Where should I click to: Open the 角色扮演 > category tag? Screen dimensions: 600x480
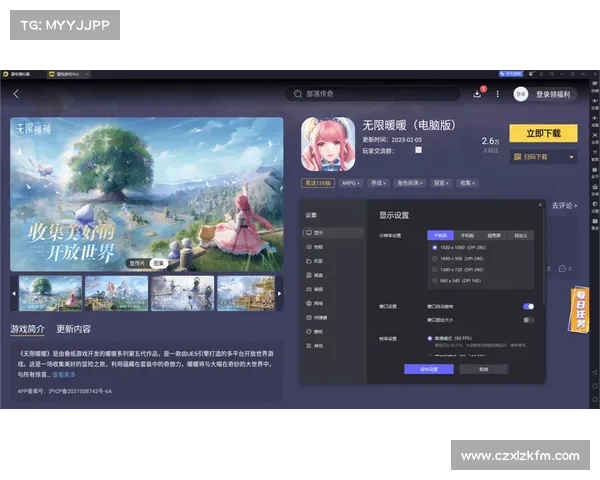coord(409,183)
